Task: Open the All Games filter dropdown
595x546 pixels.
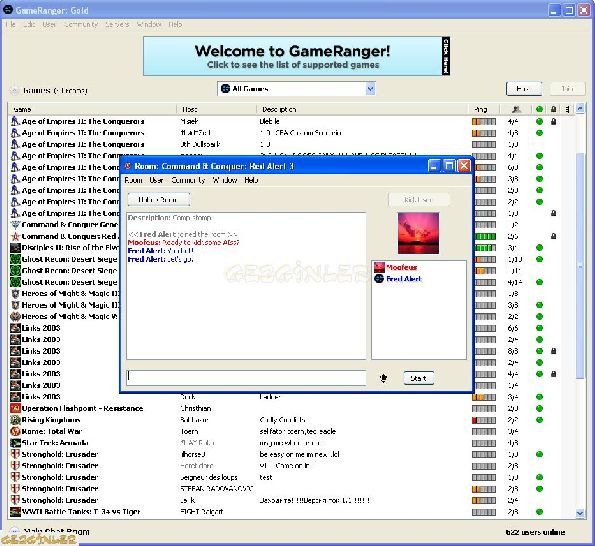Action: pos(370,89)
